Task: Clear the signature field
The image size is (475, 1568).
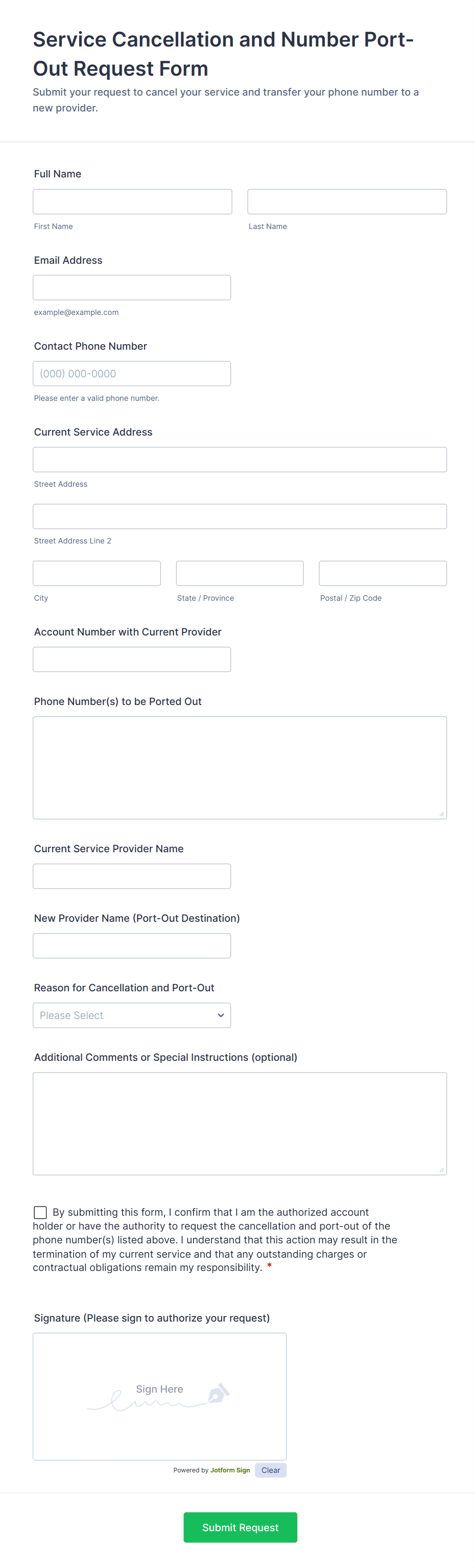Action: (270, 1470)
